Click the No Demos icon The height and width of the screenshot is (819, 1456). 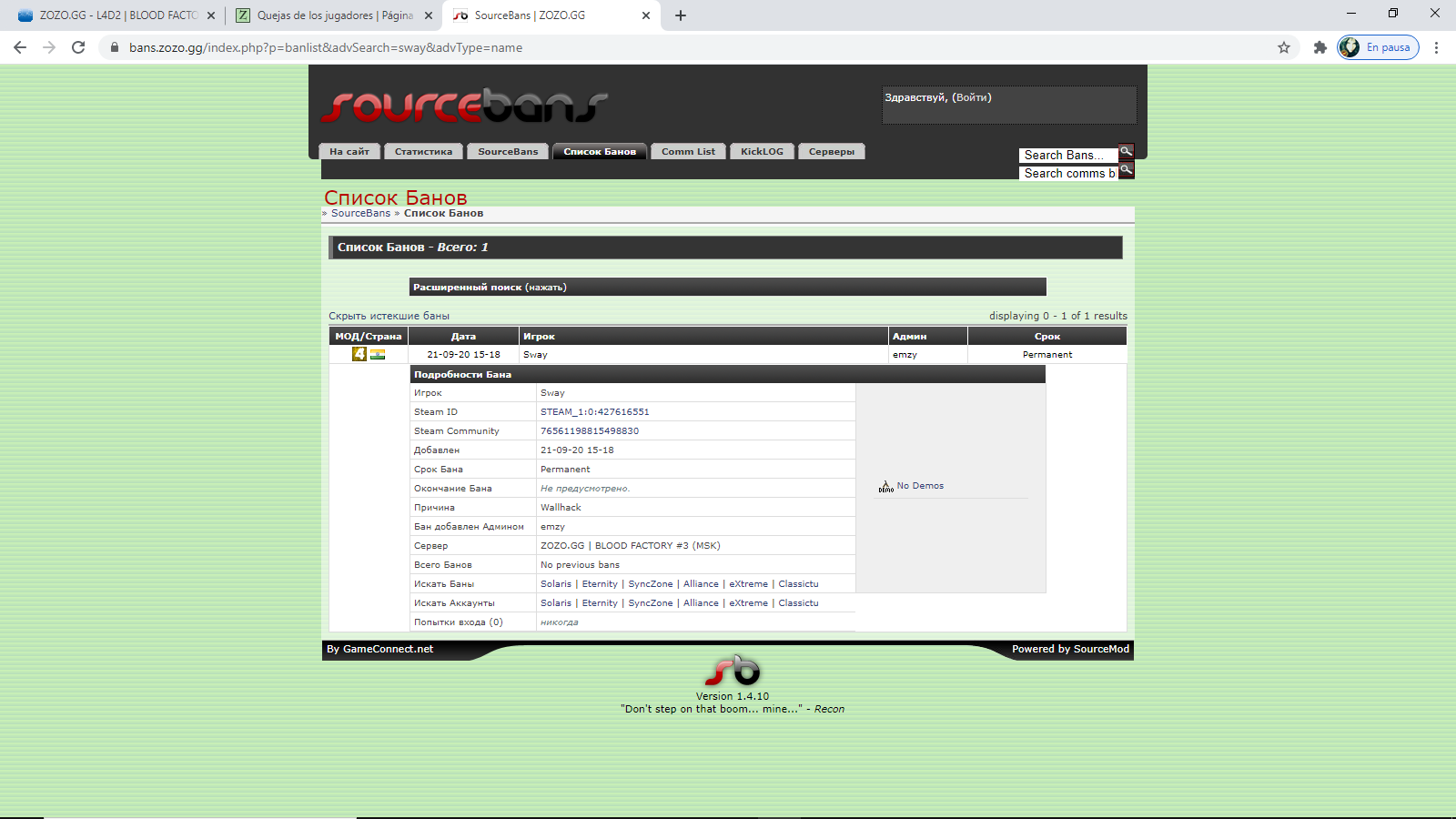point(885,487)
